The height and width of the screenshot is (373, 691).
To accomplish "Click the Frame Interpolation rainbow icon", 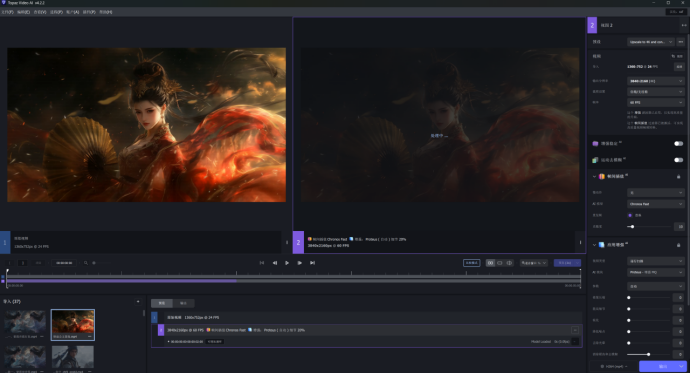I will click(602, 176).
